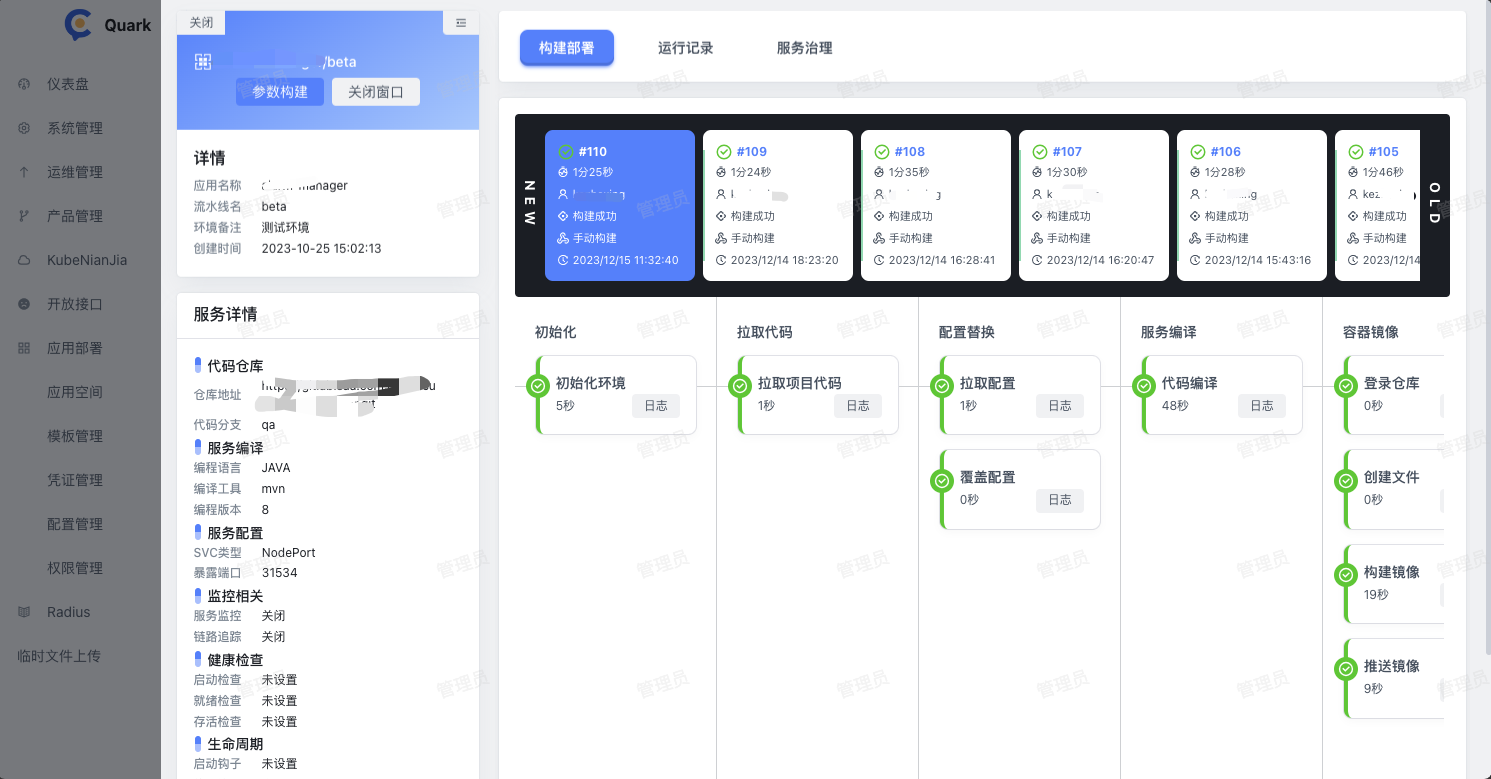Open 仪表盘 dashboard in sidebar

pos(68,84)
